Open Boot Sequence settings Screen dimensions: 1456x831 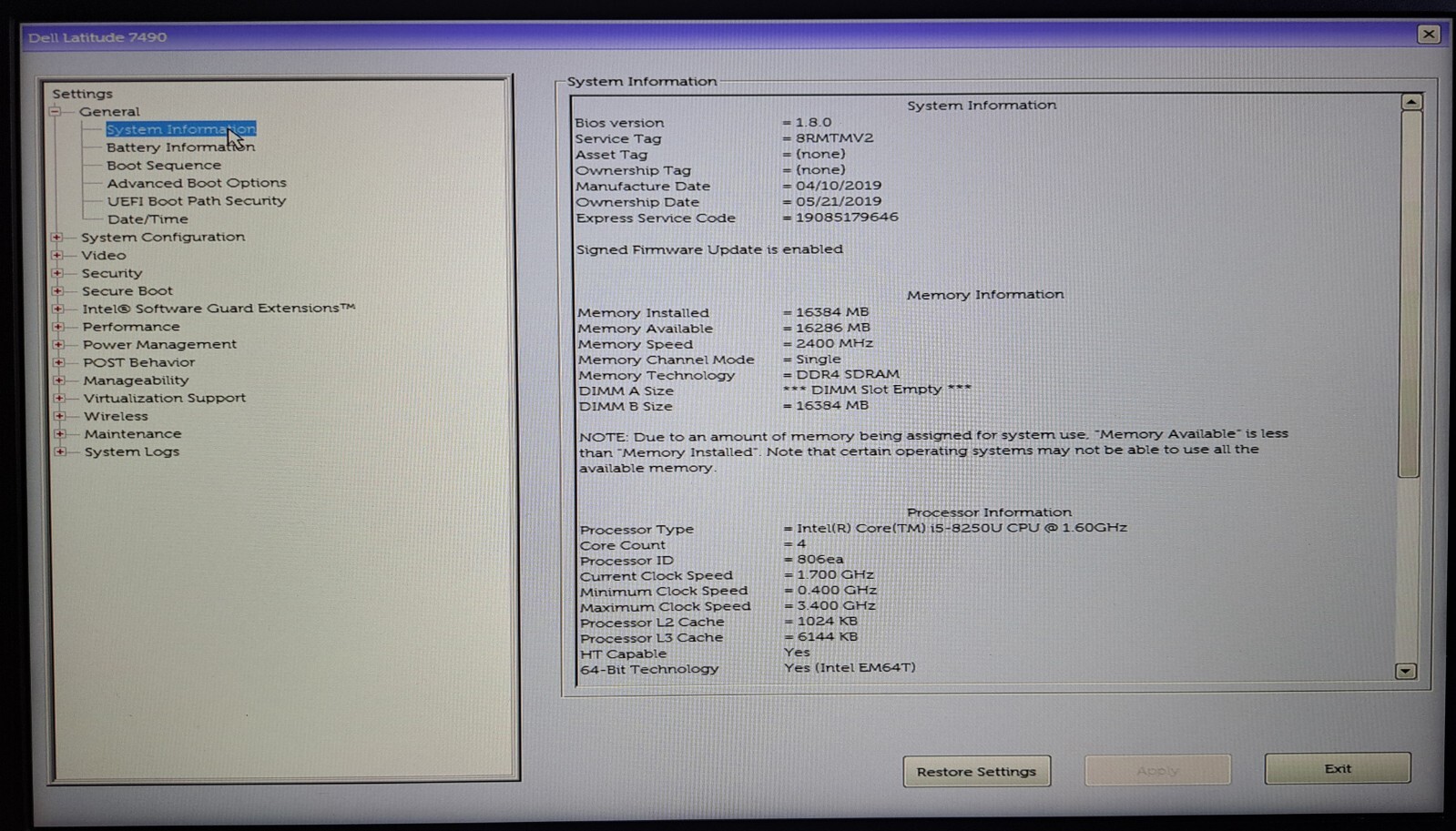164,166
